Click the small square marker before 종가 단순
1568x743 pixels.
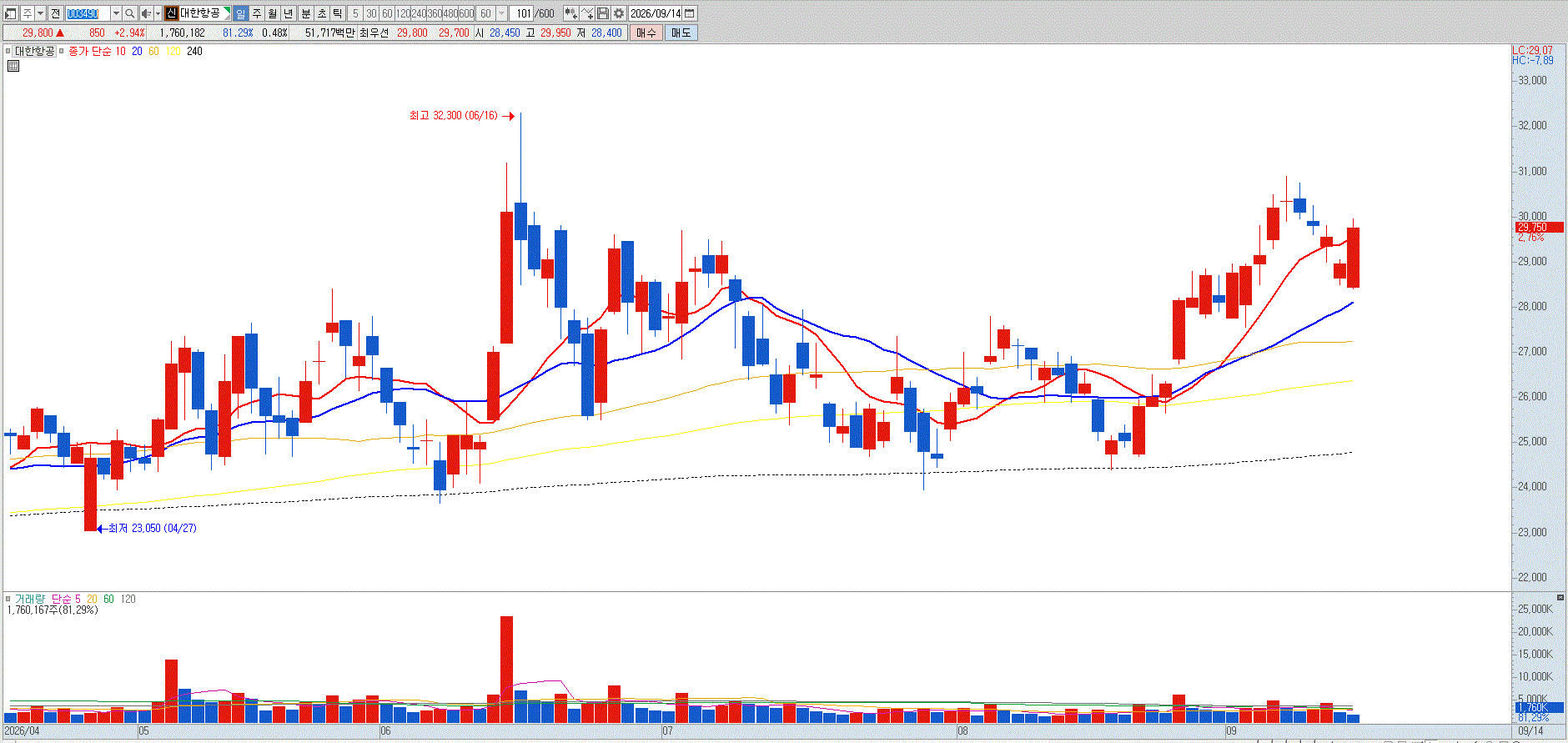62,51
